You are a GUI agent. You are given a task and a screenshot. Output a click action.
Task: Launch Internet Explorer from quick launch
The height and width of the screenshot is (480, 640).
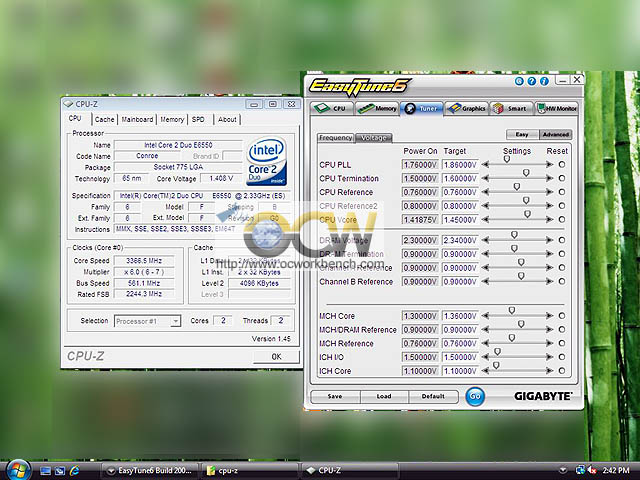click(74, 471)
